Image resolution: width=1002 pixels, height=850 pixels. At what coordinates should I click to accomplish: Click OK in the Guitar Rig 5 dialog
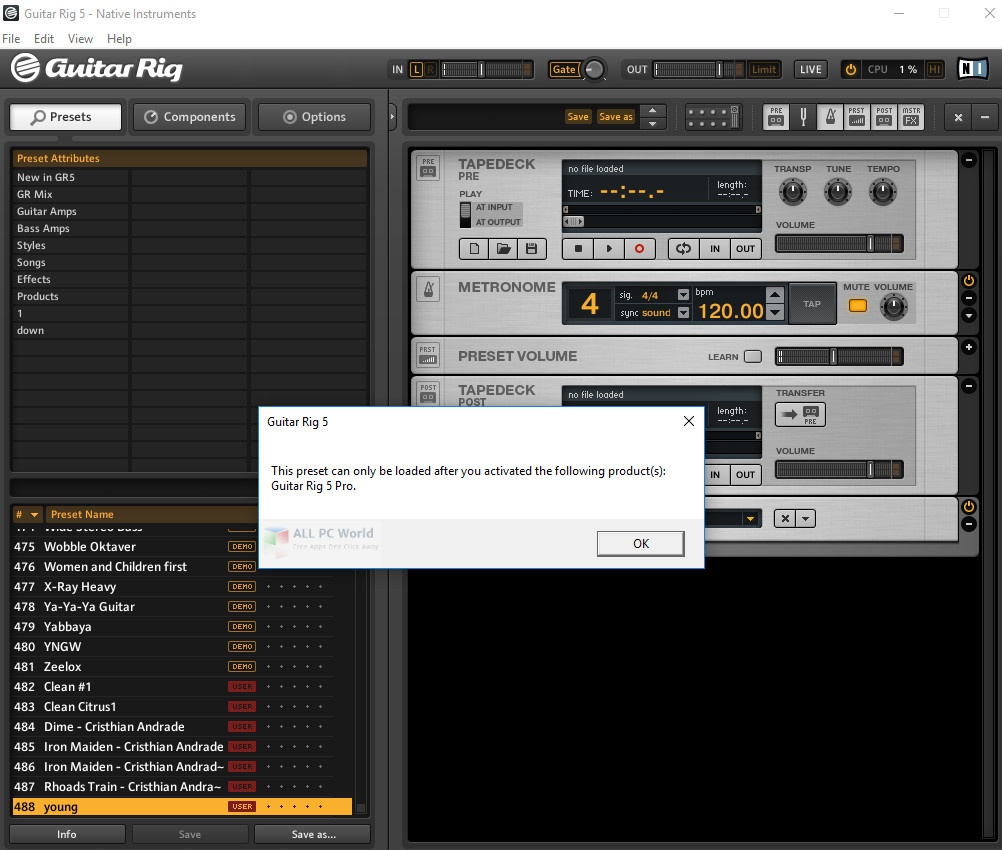click(x=640, y=543)
